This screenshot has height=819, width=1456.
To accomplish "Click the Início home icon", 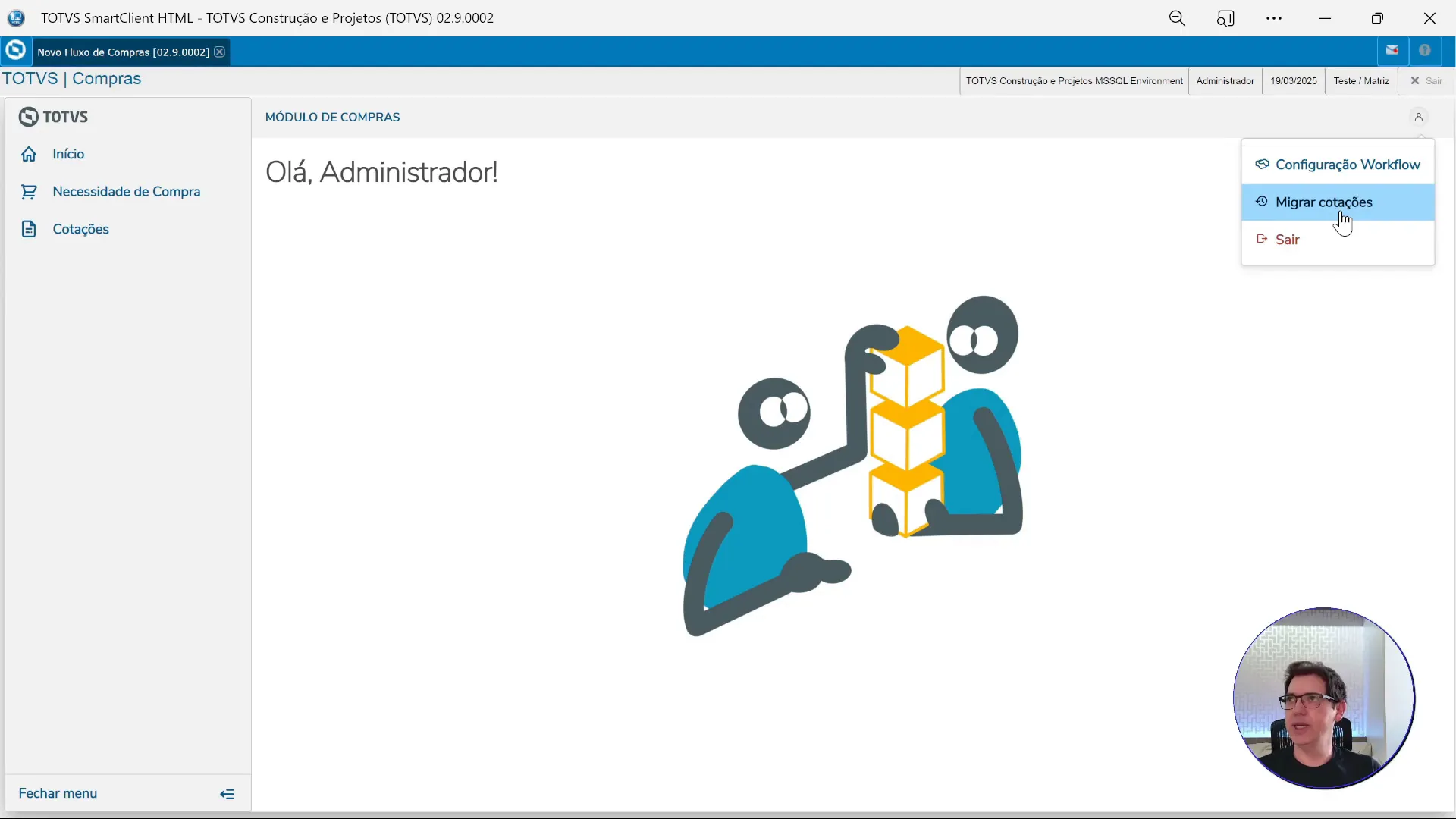I will pos(29,154).
